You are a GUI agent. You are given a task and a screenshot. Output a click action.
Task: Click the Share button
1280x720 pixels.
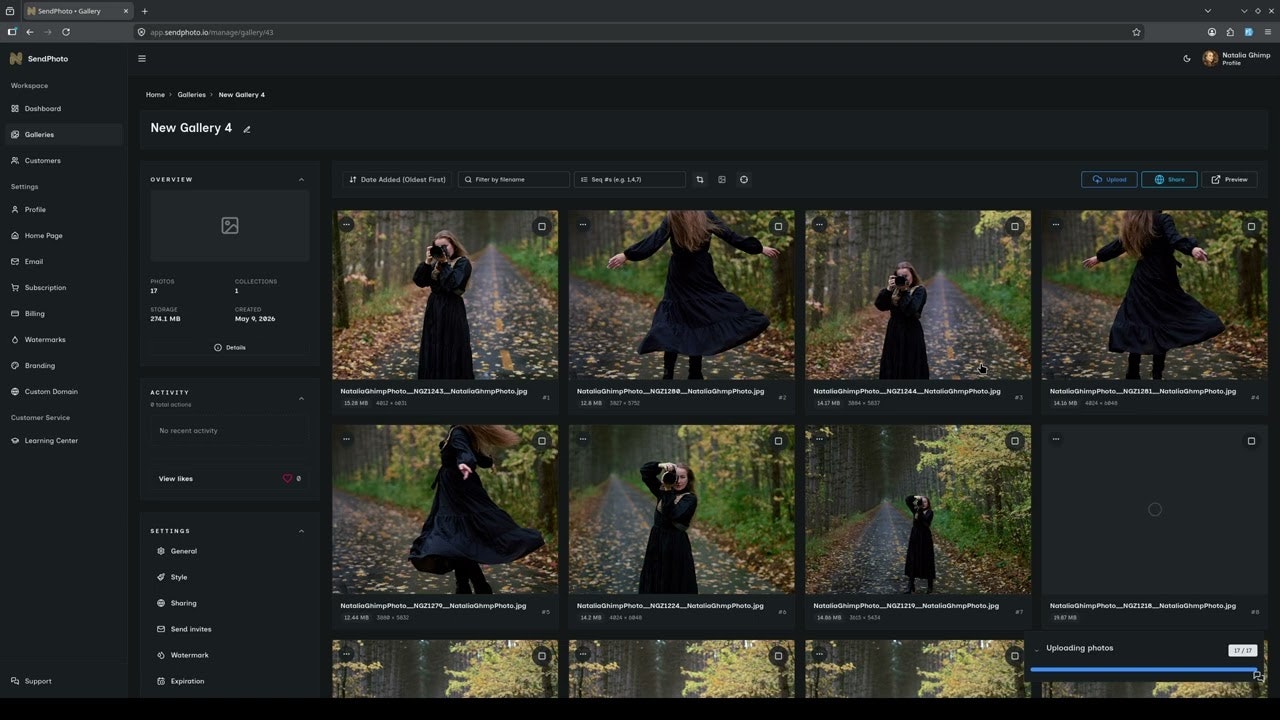[1169, 180]
